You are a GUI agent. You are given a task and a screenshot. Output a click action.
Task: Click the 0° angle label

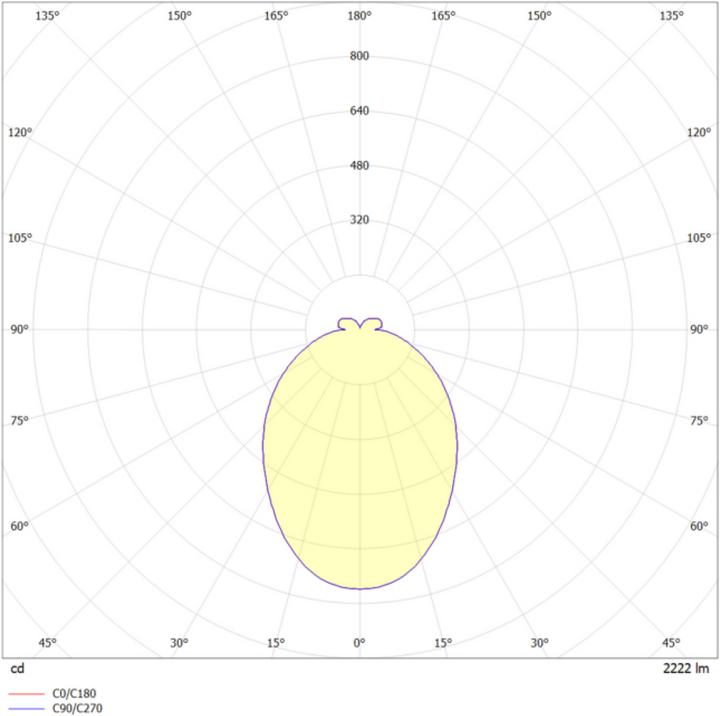359,643
